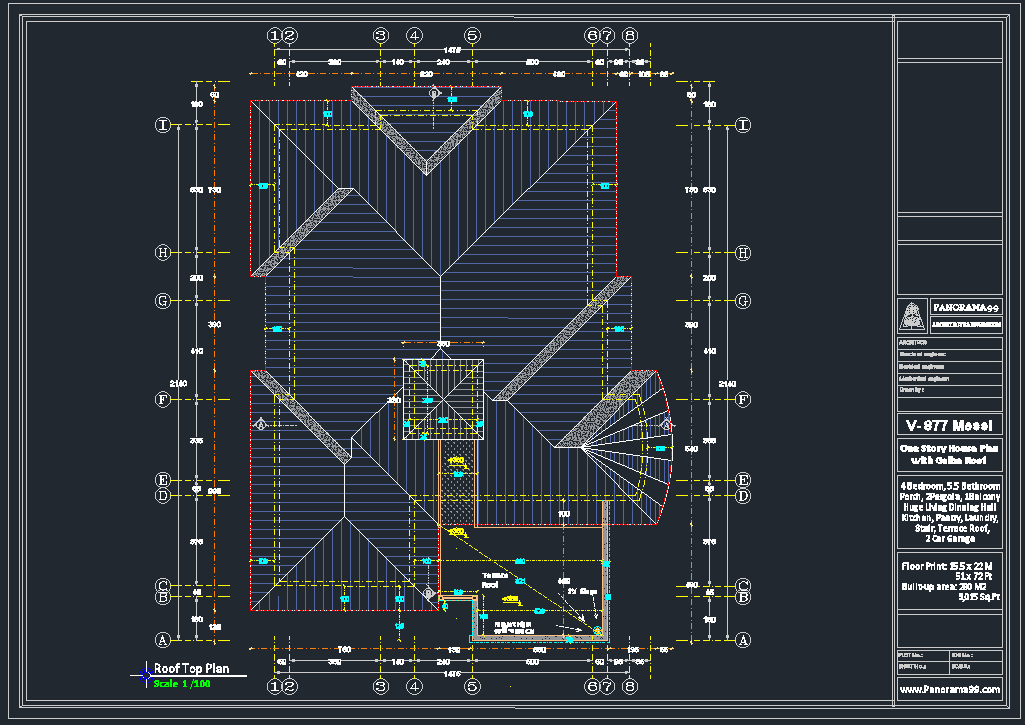Click grid bubble F on the right side
Image resolution: width=1025 pixels, height=725 pixels.
pyautogui.click(x=743, y=399)
